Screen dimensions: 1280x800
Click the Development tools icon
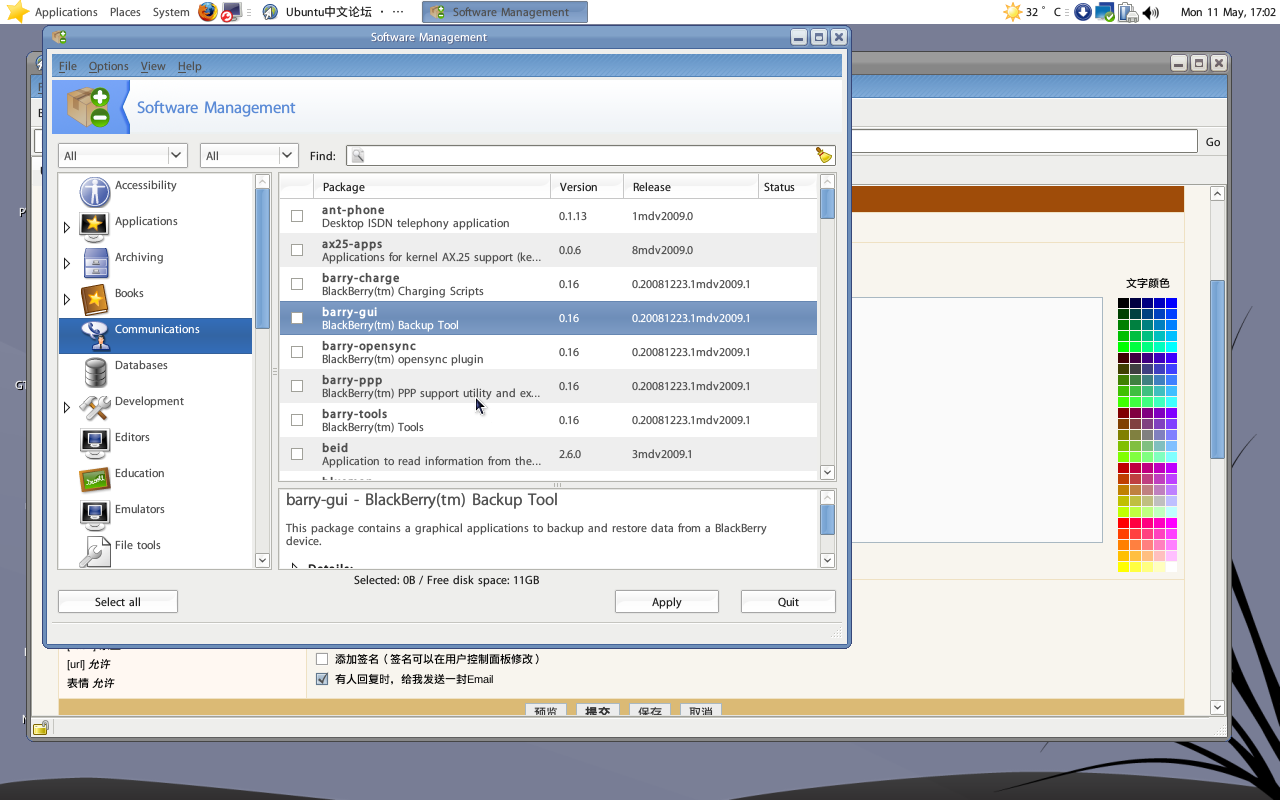(95, 407)
